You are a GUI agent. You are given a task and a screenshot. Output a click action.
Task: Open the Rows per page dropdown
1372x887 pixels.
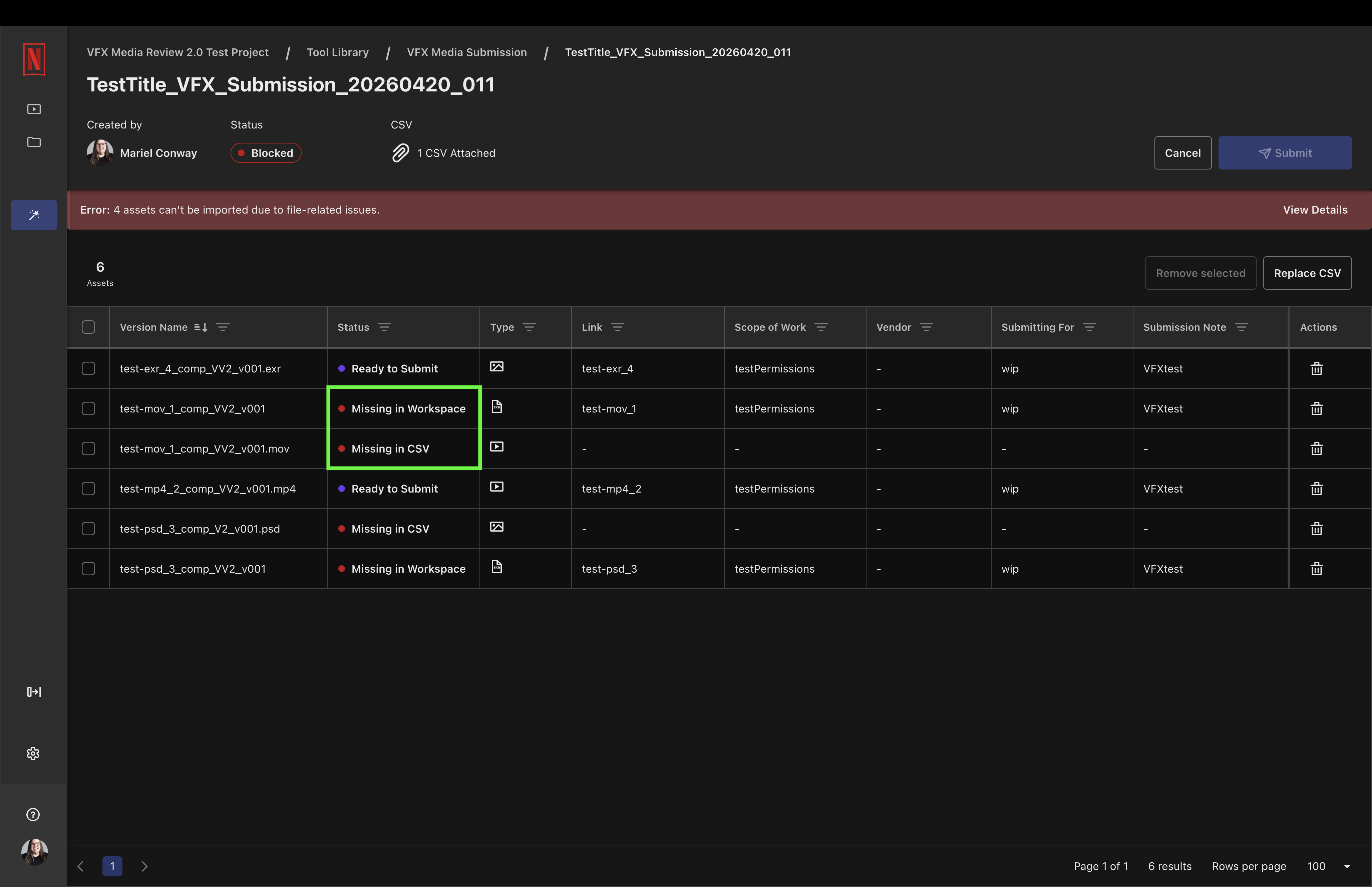[x=1329, y=866]
